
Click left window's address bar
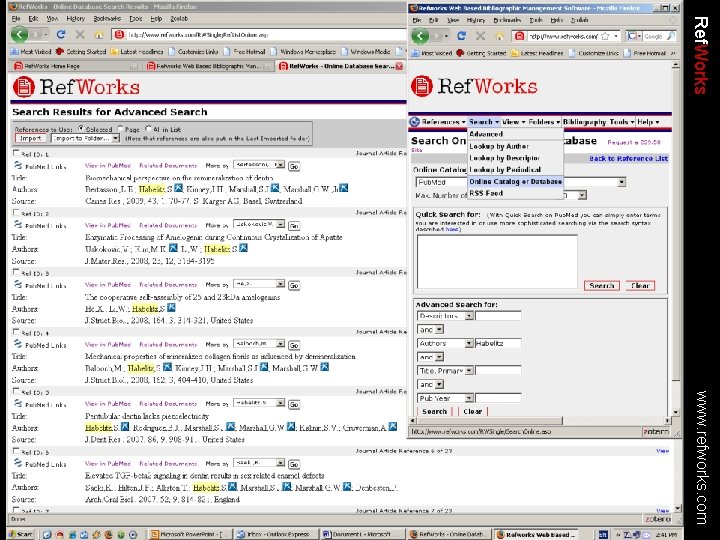259,34
